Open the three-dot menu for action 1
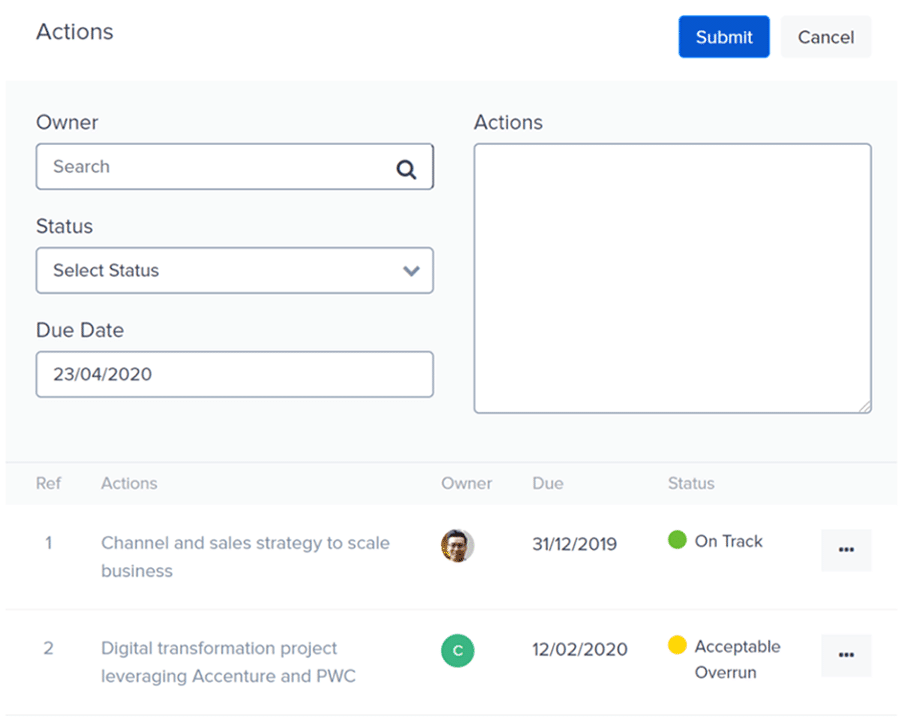Screen dimensions: 900x718 click(x=846, y=550)
